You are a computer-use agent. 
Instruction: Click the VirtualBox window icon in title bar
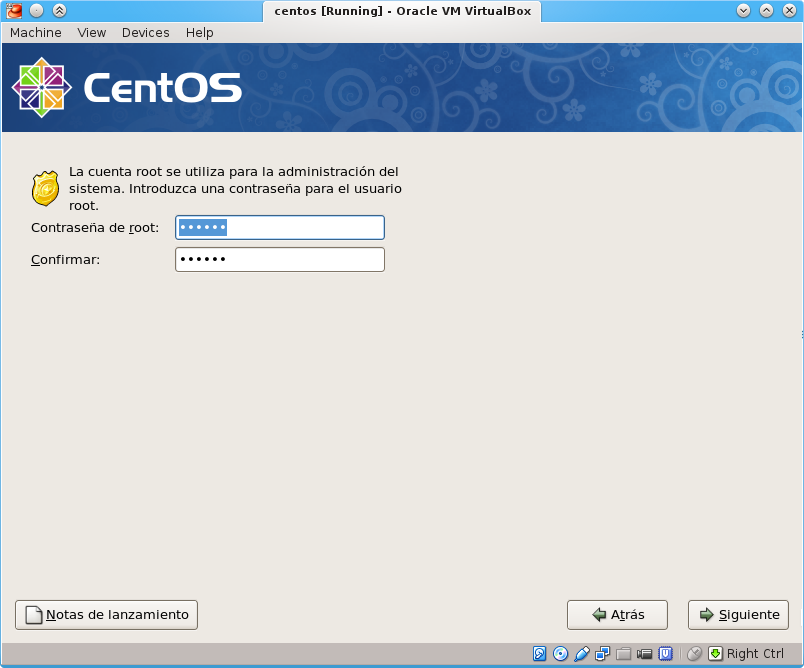(14, 10)
